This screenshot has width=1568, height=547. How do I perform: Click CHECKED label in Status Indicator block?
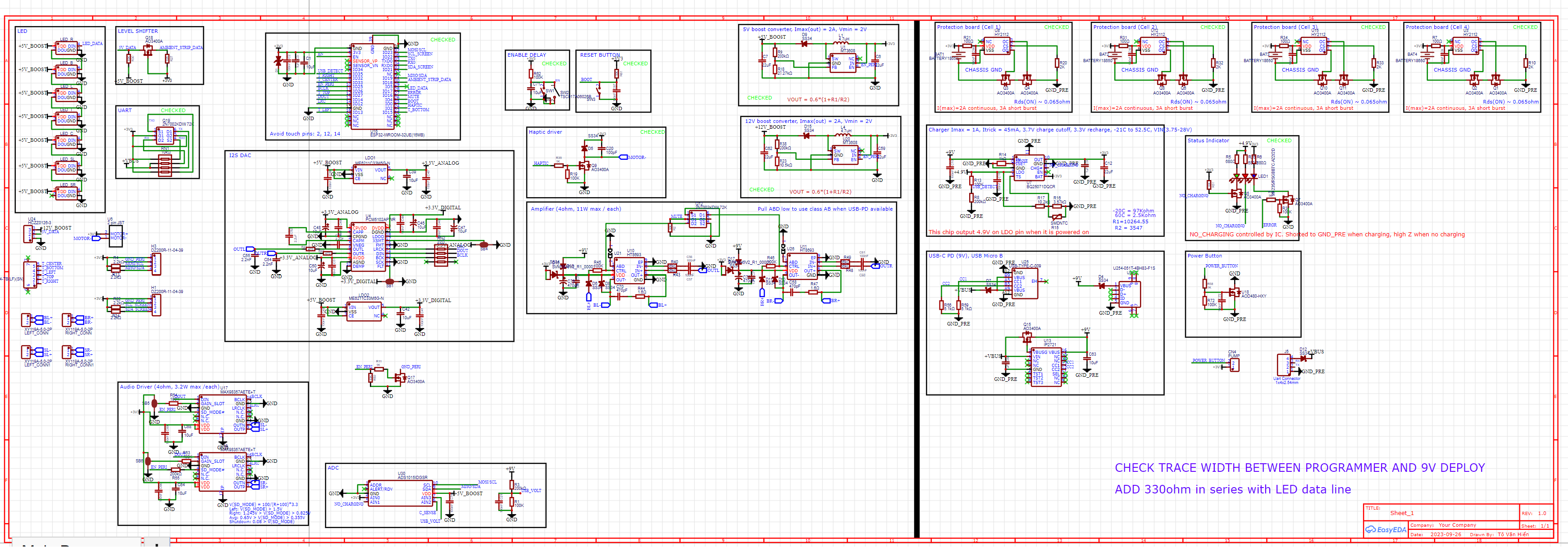(1279, 140)
